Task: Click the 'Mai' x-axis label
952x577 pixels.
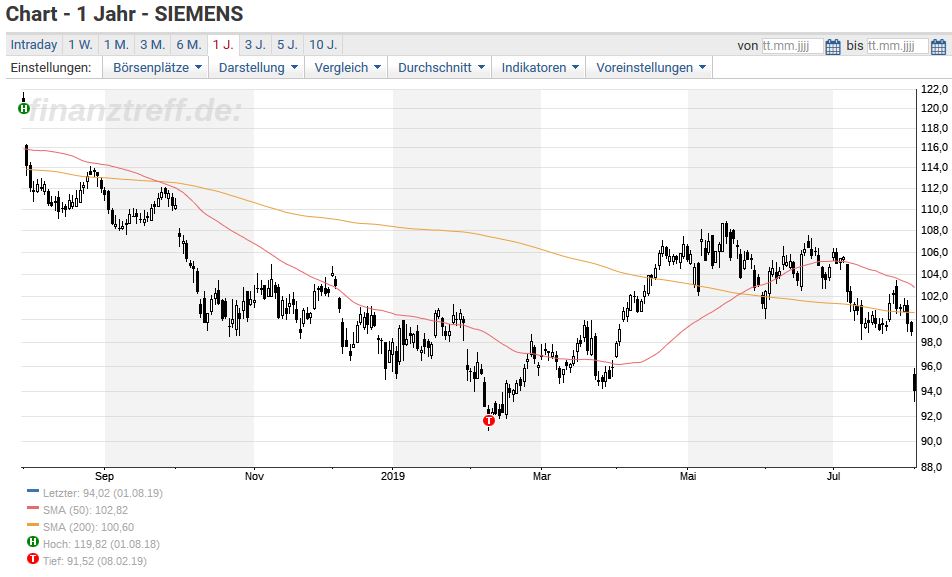Action: point(688,476)
